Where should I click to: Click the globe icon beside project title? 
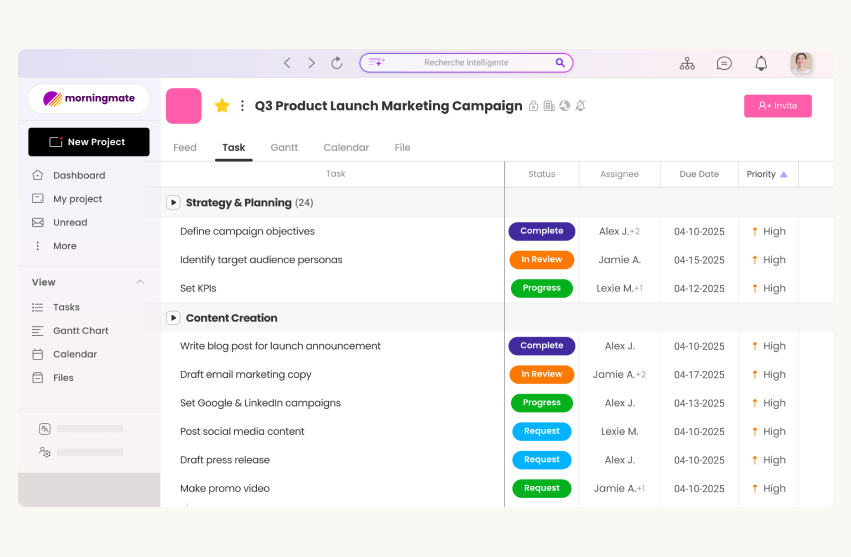565,106
